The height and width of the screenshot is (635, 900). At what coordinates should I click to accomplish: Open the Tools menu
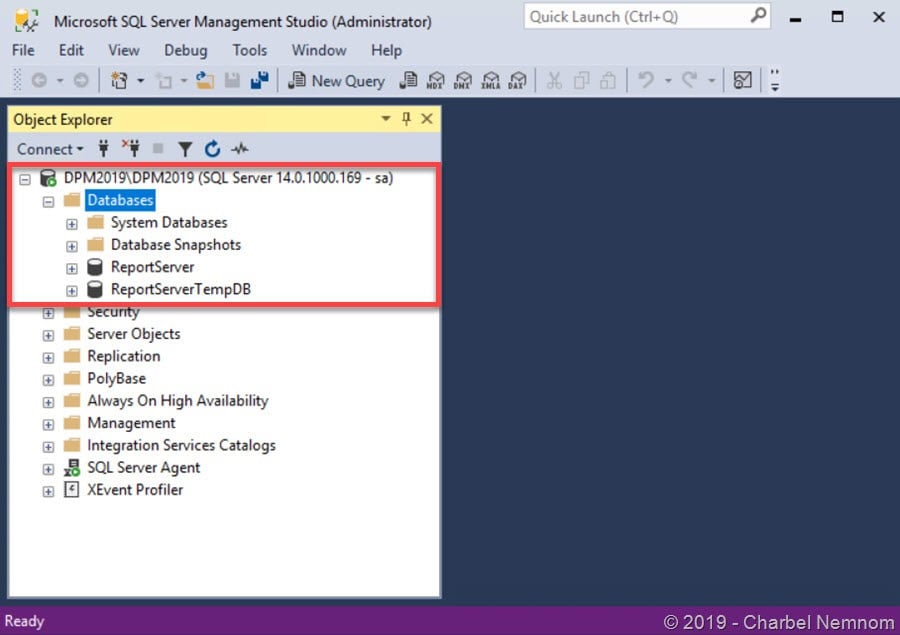click(x=250, y=51)
